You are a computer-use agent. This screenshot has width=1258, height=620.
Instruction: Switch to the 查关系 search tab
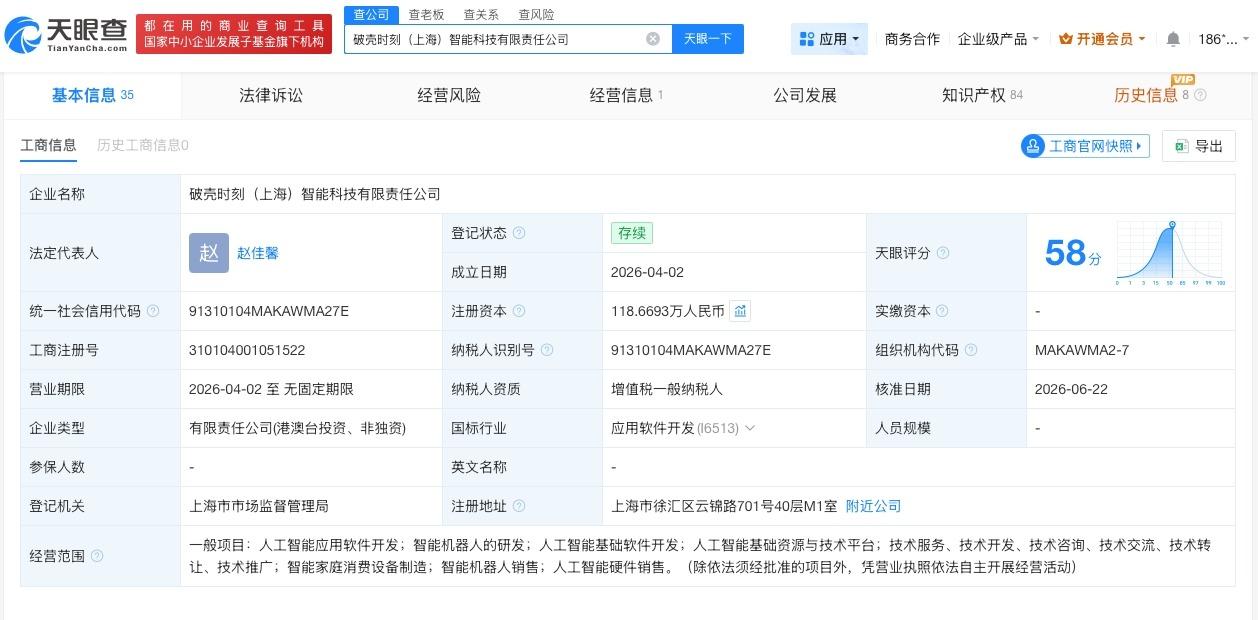481,15
